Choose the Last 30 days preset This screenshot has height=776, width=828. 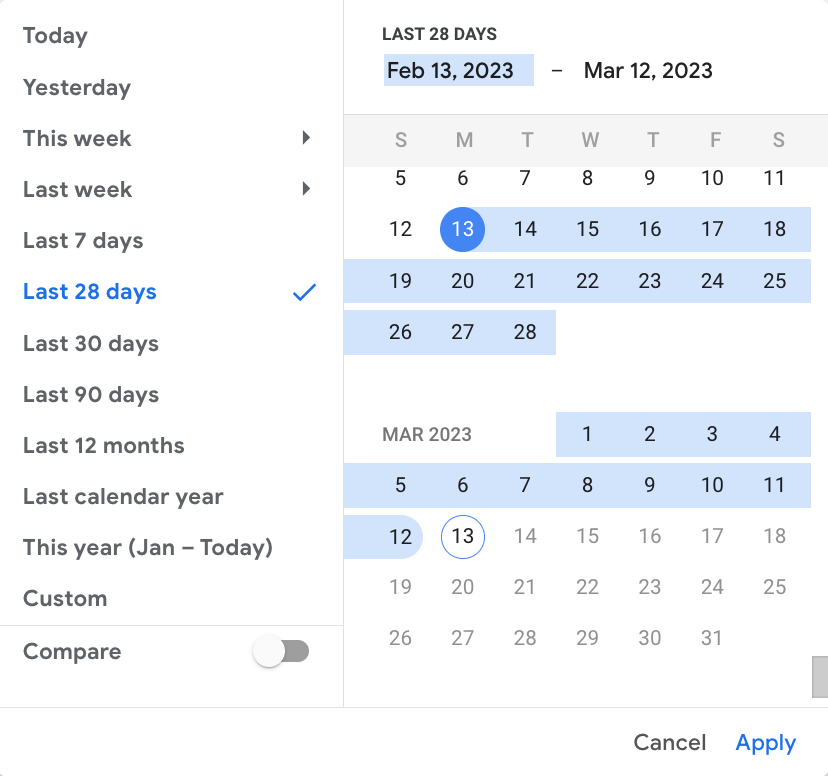pos(90,343)
